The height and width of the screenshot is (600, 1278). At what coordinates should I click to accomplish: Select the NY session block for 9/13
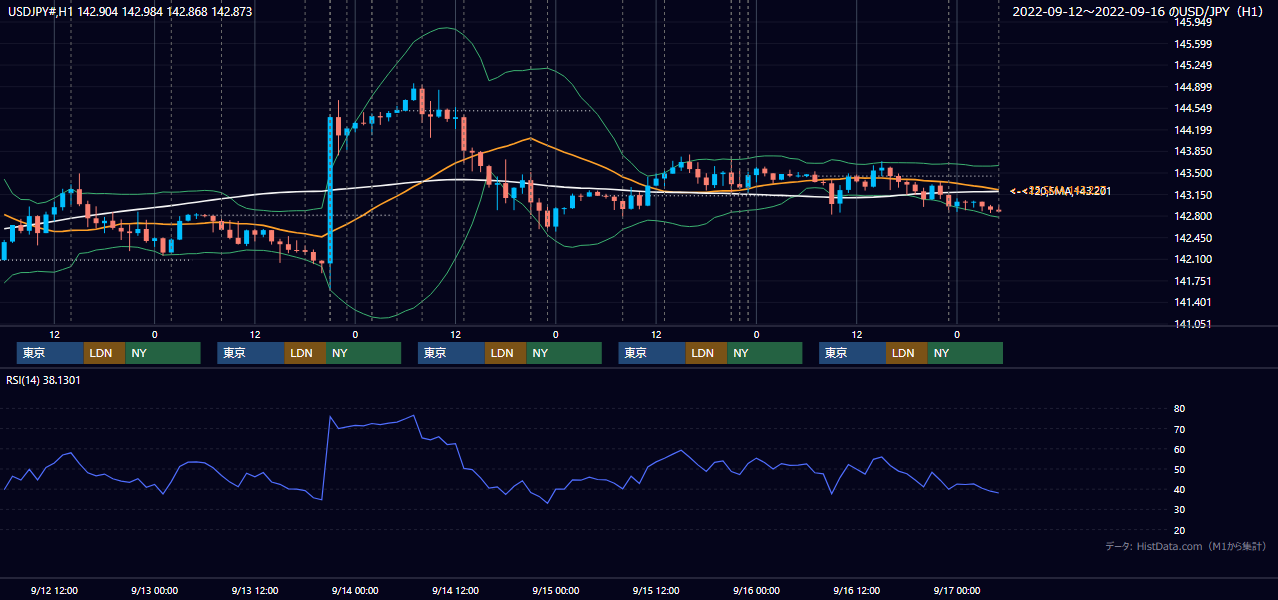pyautogui.click(x=364, y=353)
